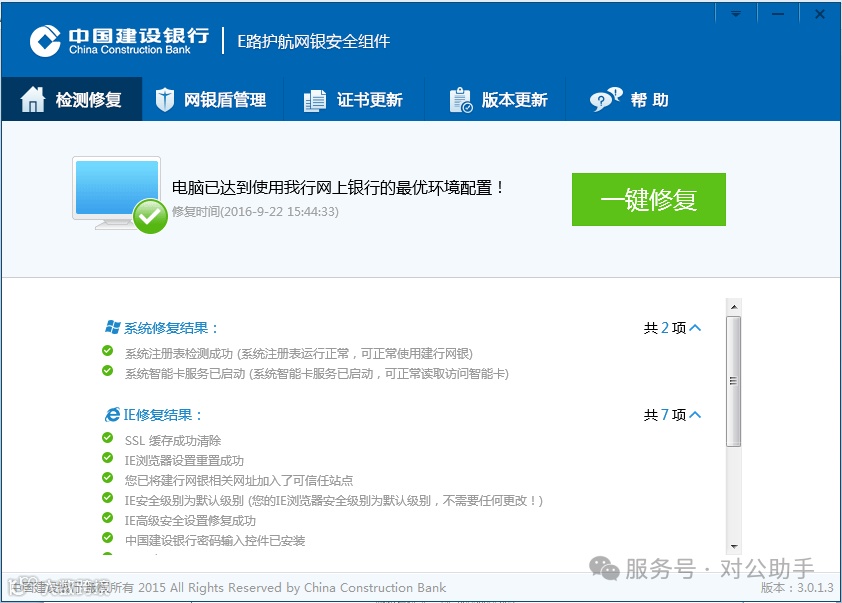842x603 pixels.
Task: Click the scrollbar down arrow
Action: [x=734, y=547]
